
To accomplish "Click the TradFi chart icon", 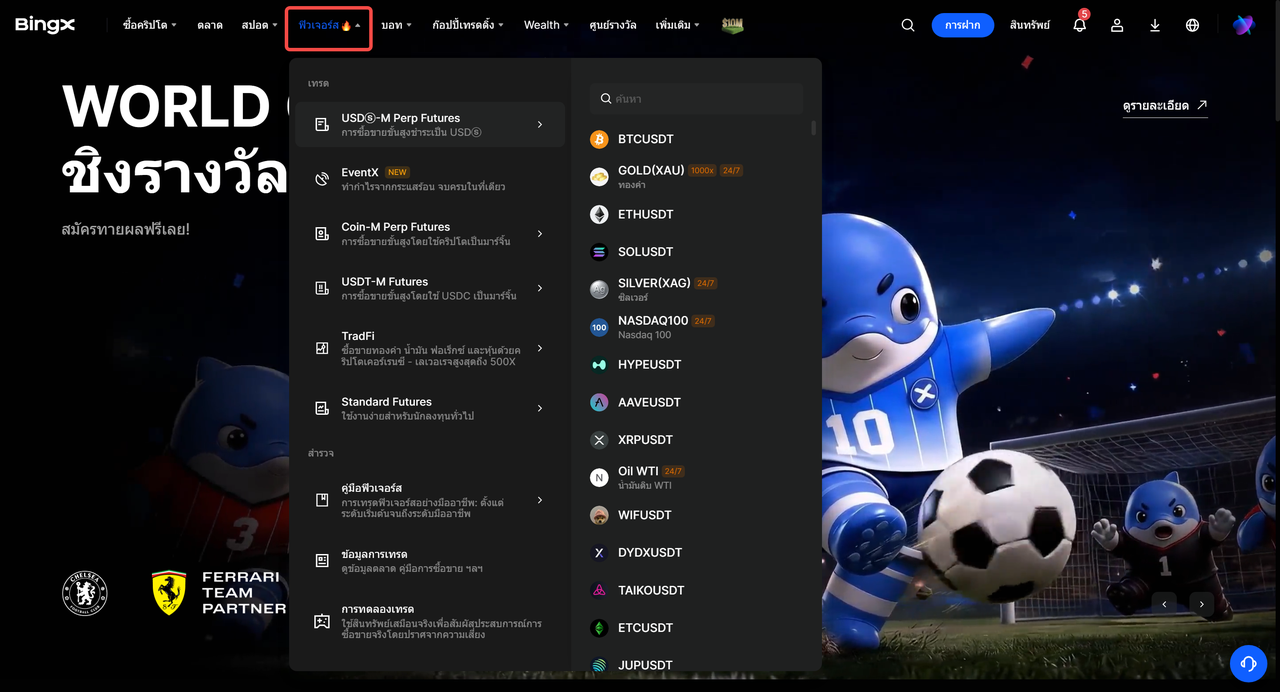I will pos(322,348).
